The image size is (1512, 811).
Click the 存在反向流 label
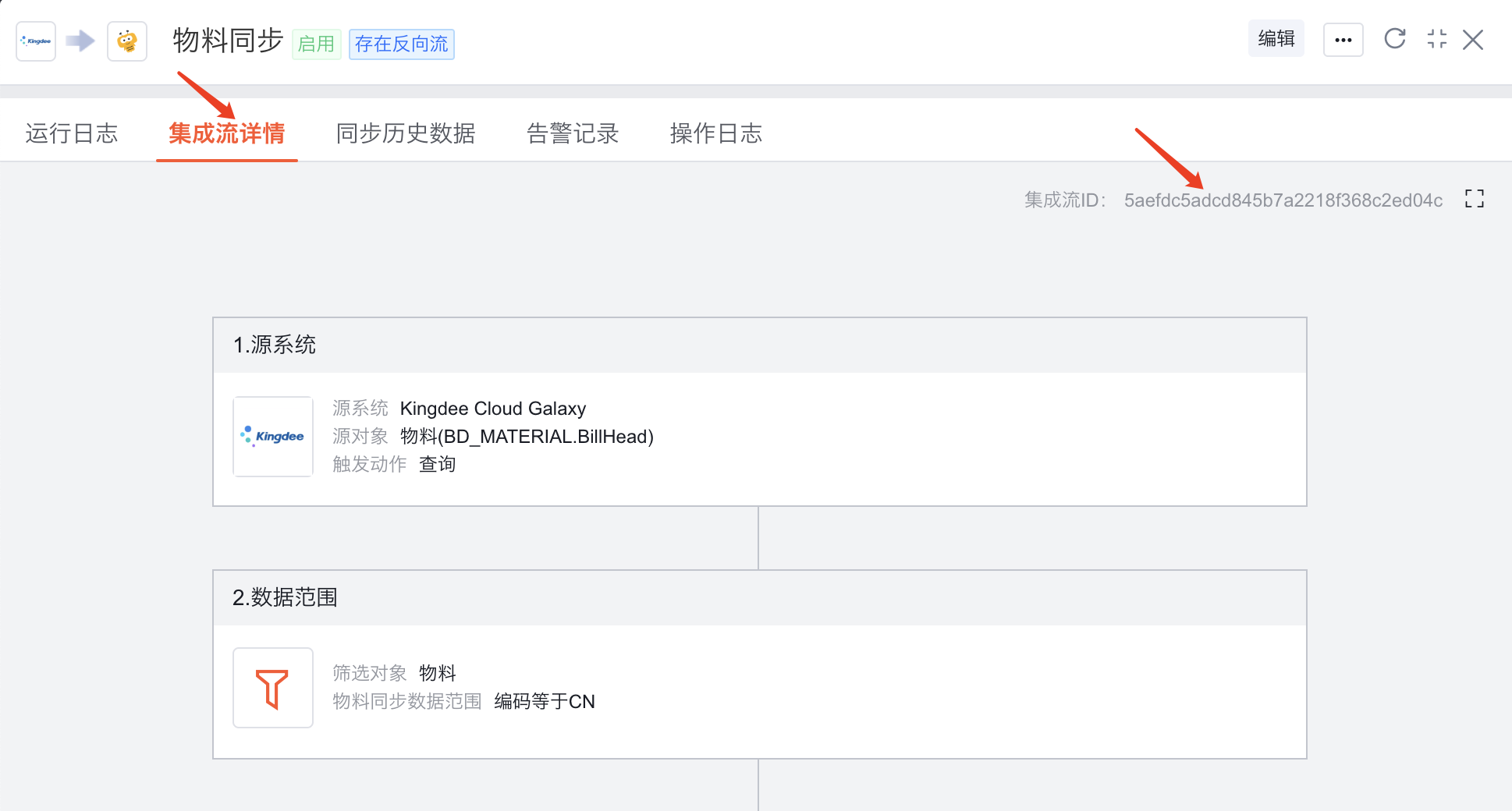click(401, 44)
